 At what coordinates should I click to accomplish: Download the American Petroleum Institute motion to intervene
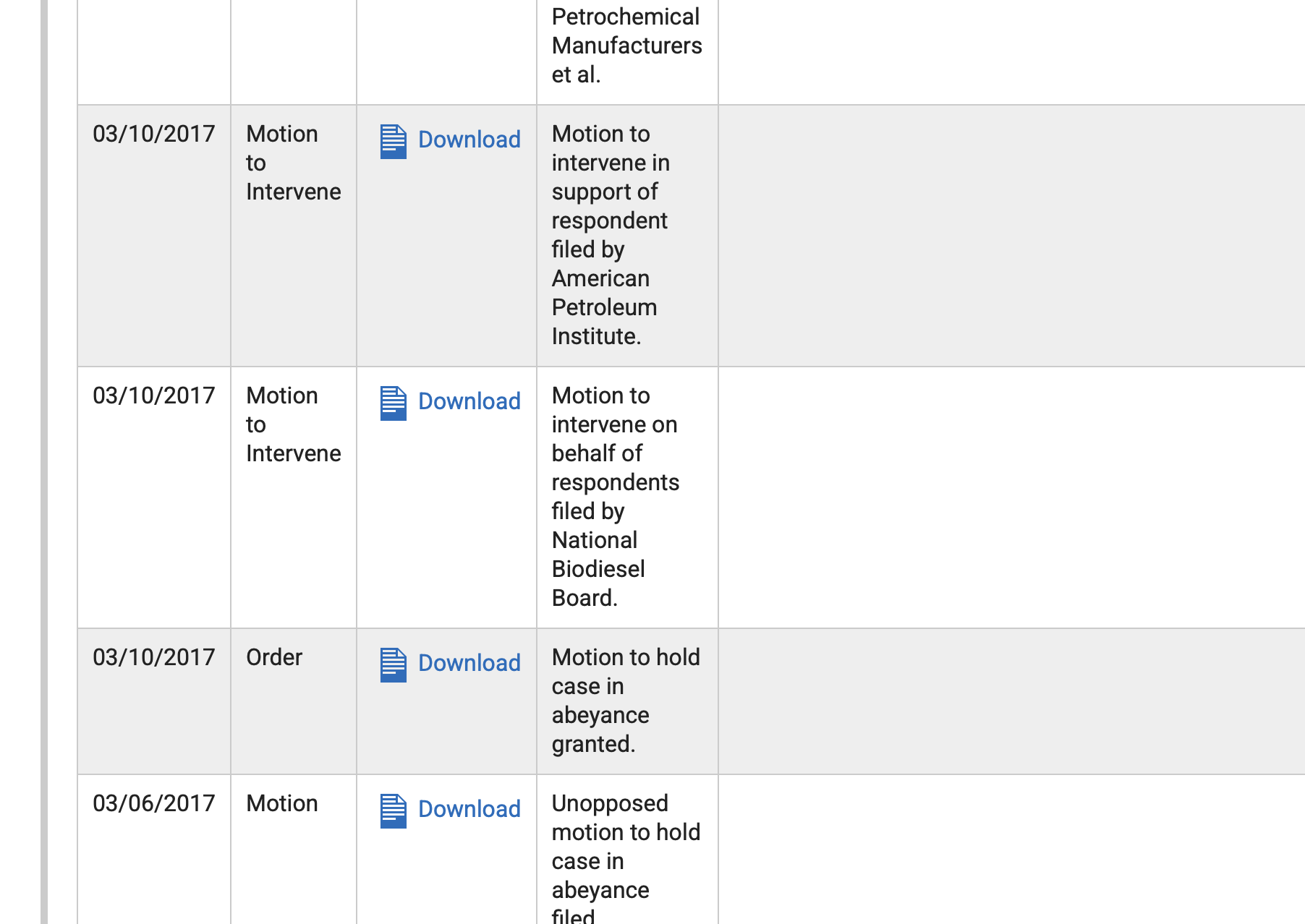tap(469, 140)
